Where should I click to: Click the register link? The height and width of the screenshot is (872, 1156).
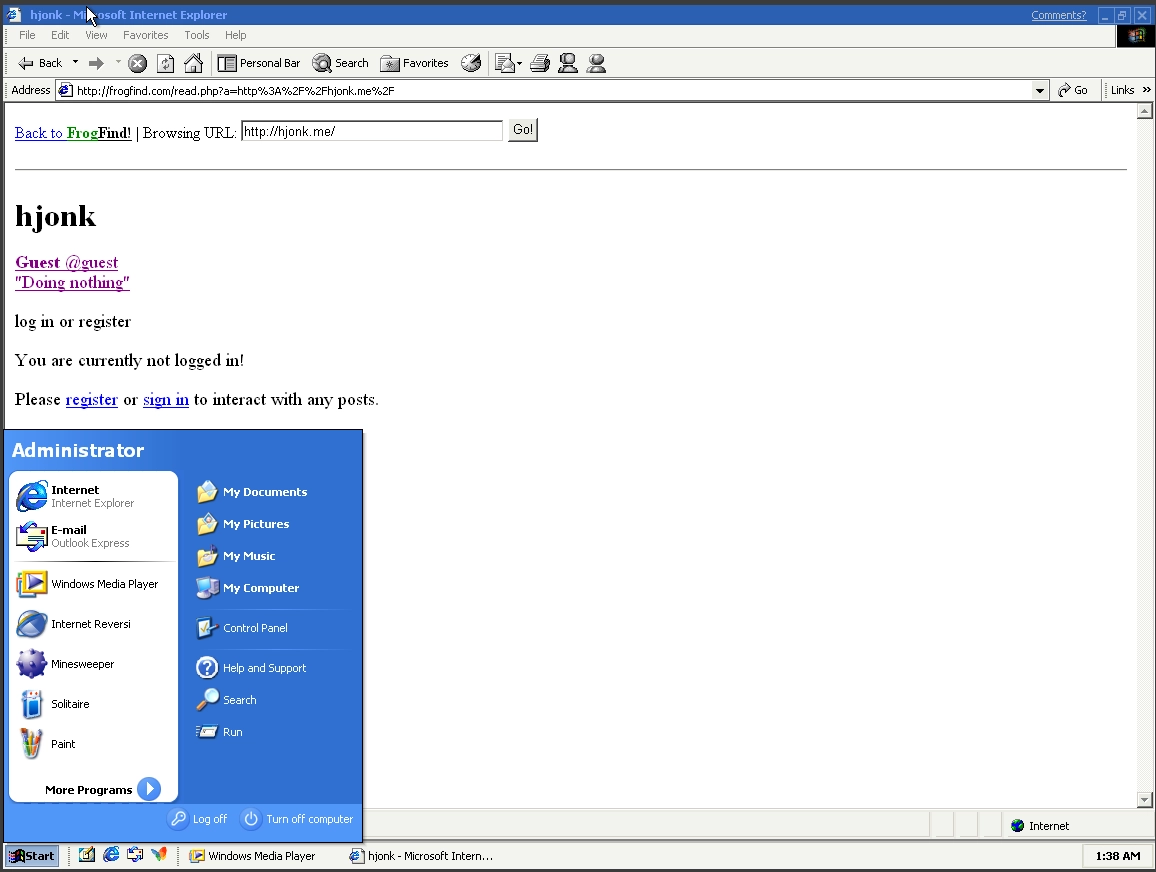click(91, 400)
